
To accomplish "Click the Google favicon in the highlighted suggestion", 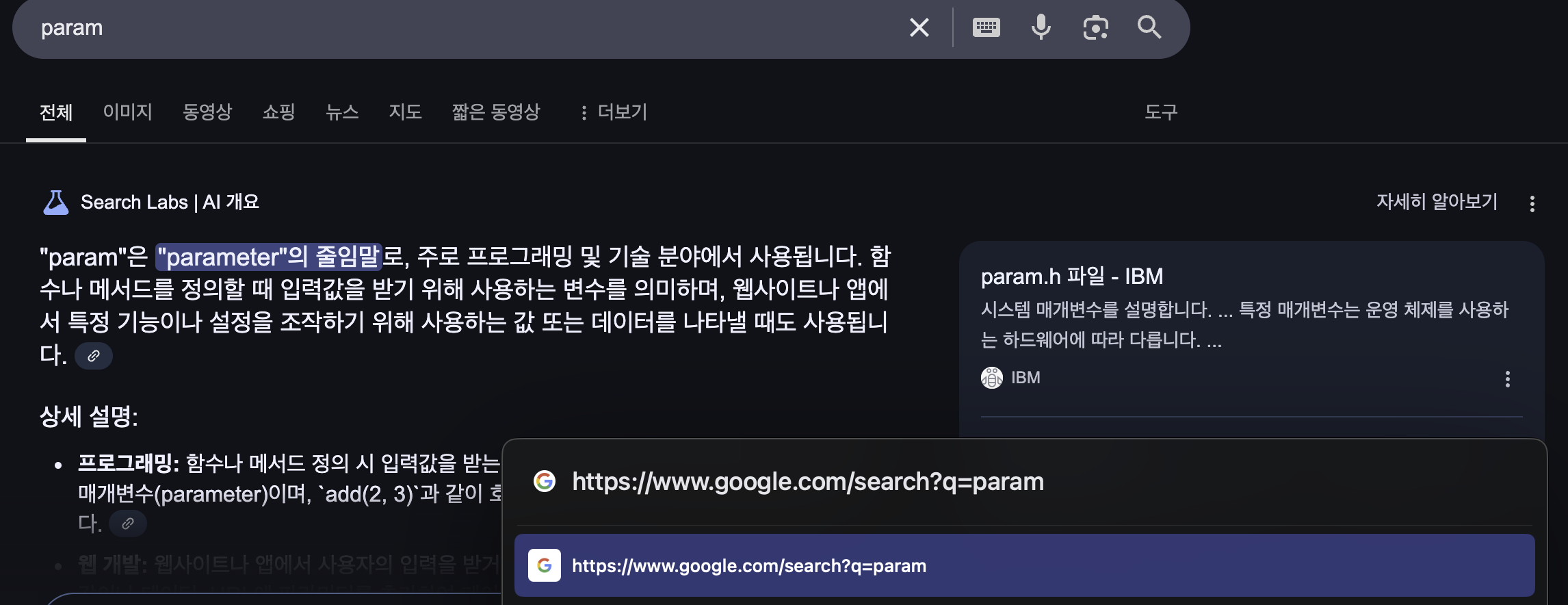I will (x=545, y=565).
